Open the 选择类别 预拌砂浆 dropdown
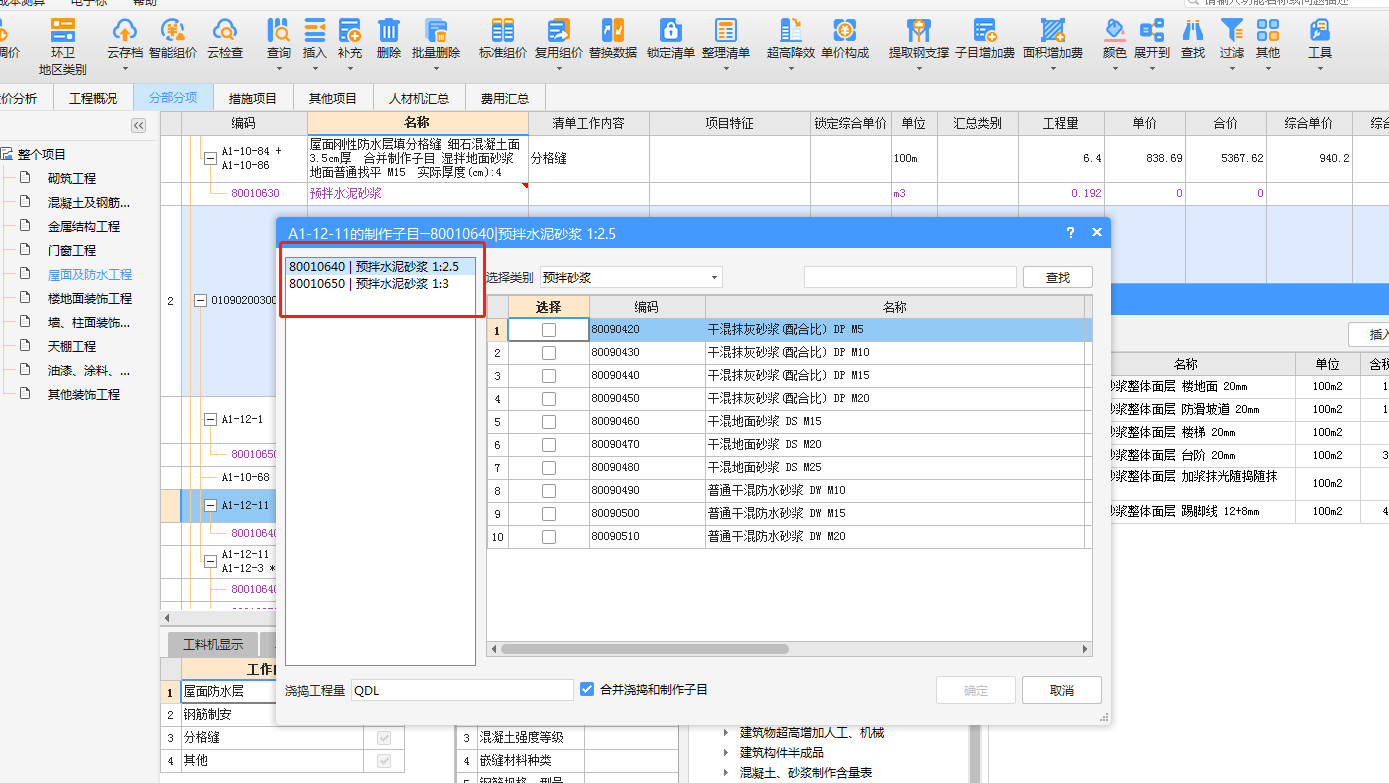This screenshot has width=1389, height=783. tap(631, 277)
